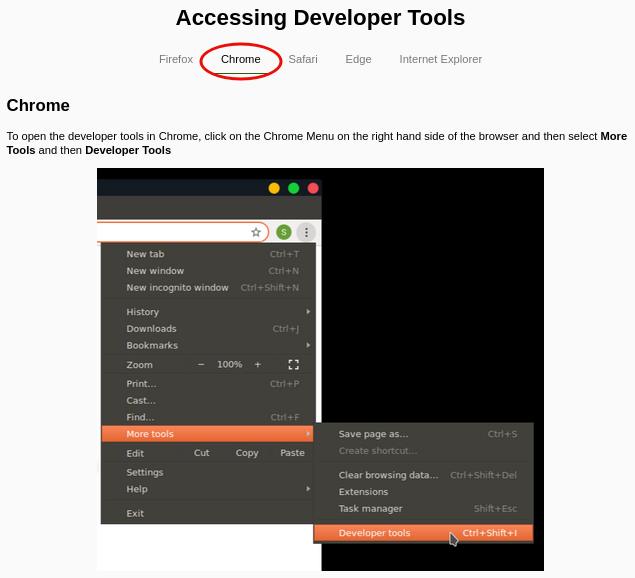This screenshot has height=578, width=635.
Task: Open the Chrome three-dot menu
Action: pos(306,232)
